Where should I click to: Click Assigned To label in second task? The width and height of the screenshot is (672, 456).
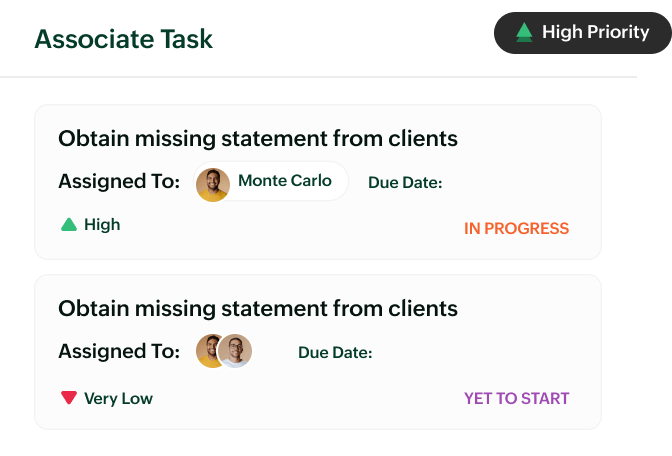119,351
